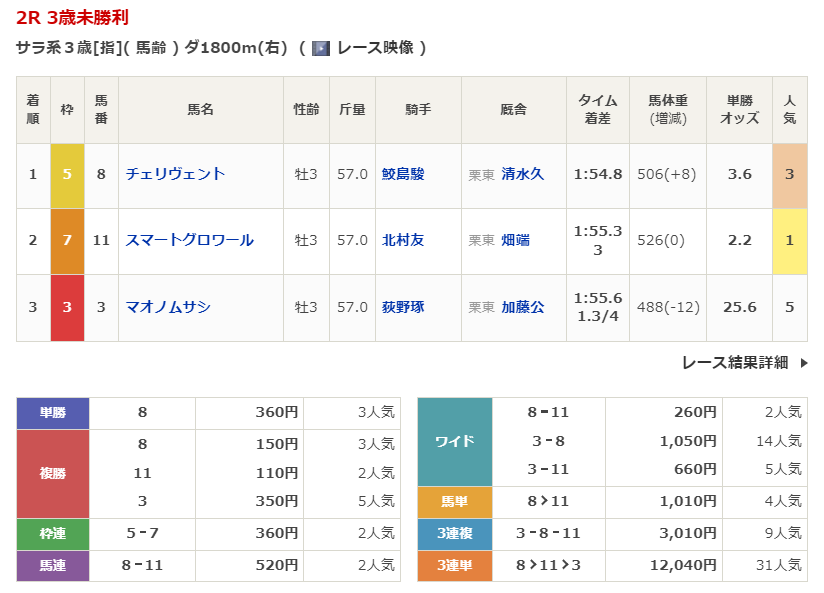824x593 pixels.
Task: View jockey 荻野琢 page
Action: [402, 307]
